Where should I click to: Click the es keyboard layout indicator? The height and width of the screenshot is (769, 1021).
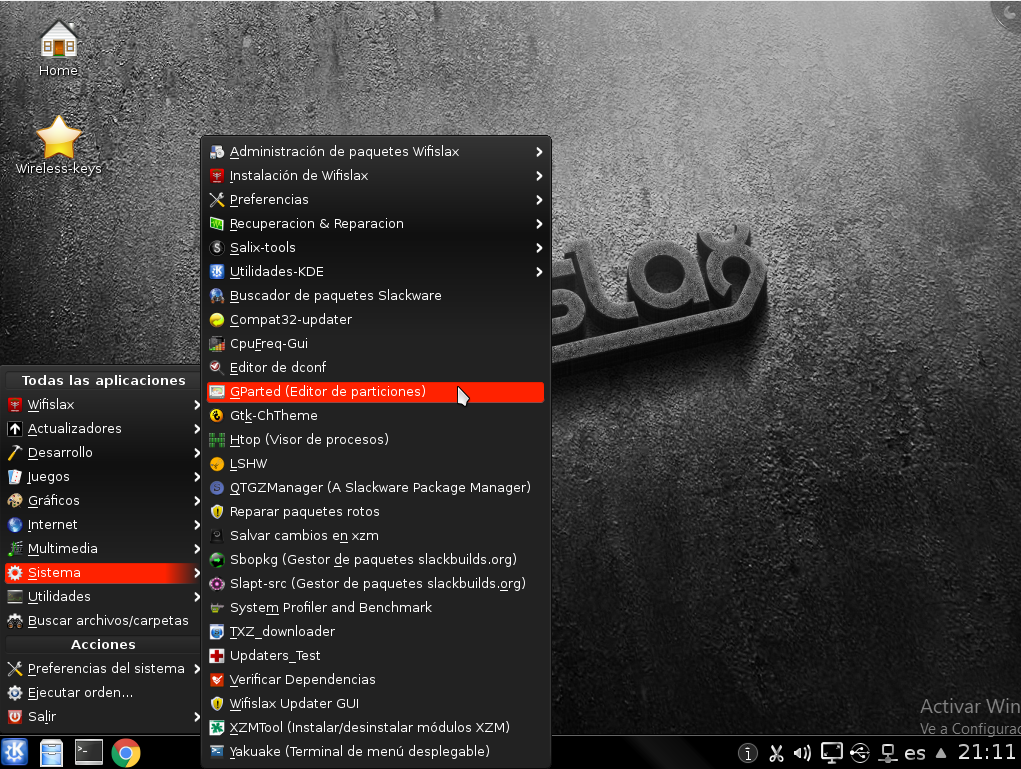[x=914, y=753]
